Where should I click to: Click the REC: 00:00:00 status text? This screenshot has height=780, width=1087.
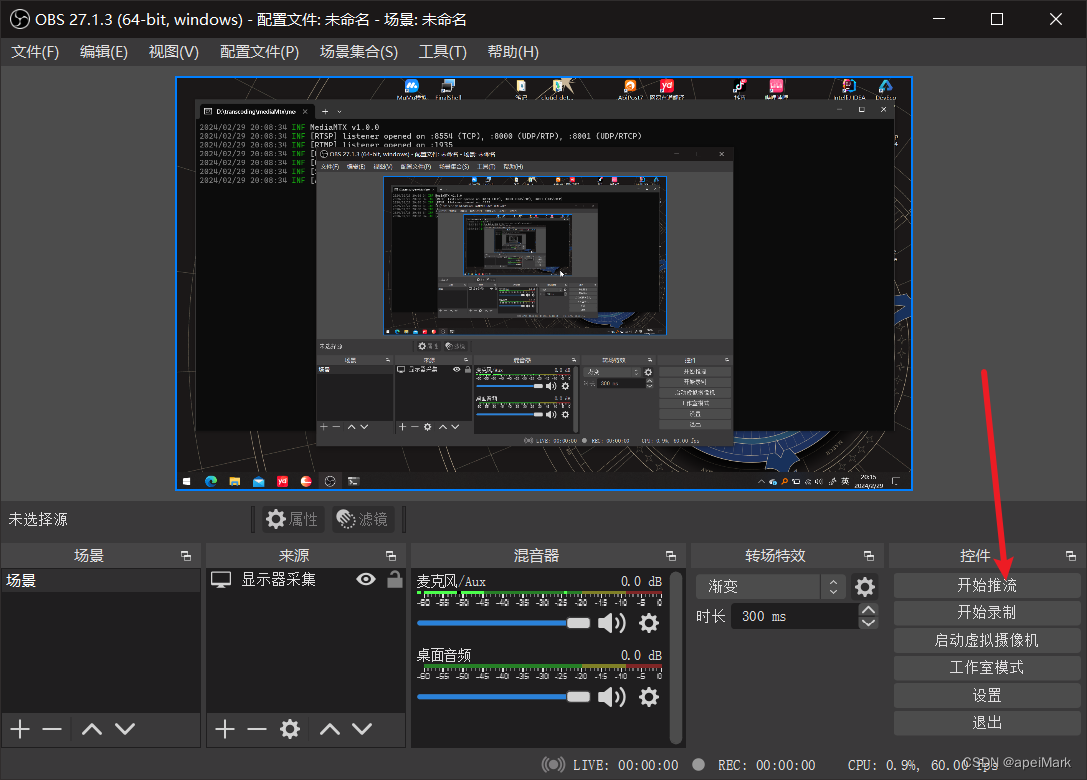[766, 765]
